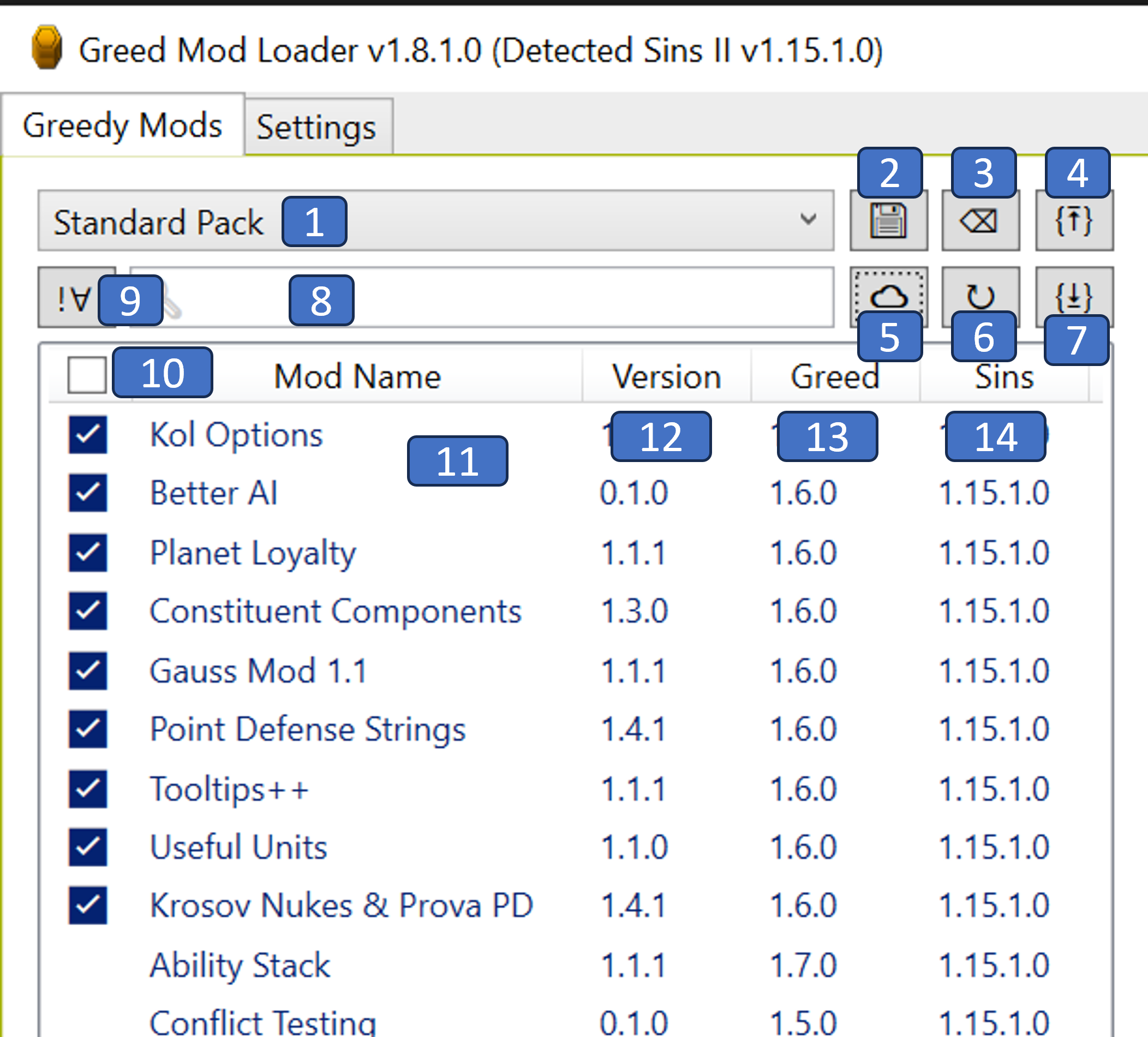Click the Sins column header
The width and height of the screenshot is (1148, 1037).
point(1004,376)
